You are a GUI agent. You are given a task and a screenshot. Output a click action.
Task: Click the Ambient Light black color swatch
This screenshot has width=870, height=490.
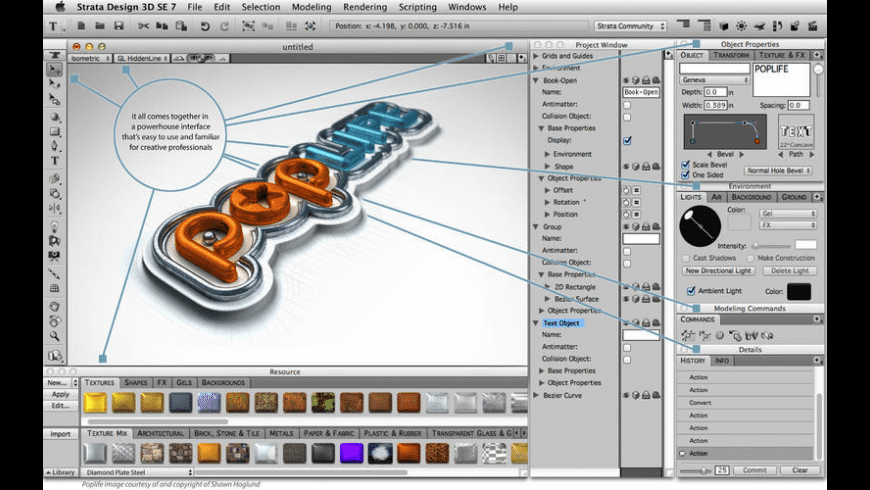pyautogui.click(x=799, y=291)
